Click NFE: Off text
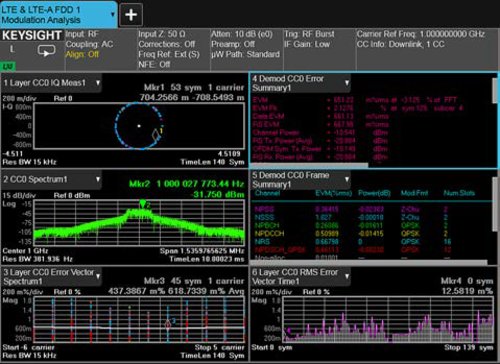Screen dimensions: 500x364 pyautogui.click(x=154, y=64)
